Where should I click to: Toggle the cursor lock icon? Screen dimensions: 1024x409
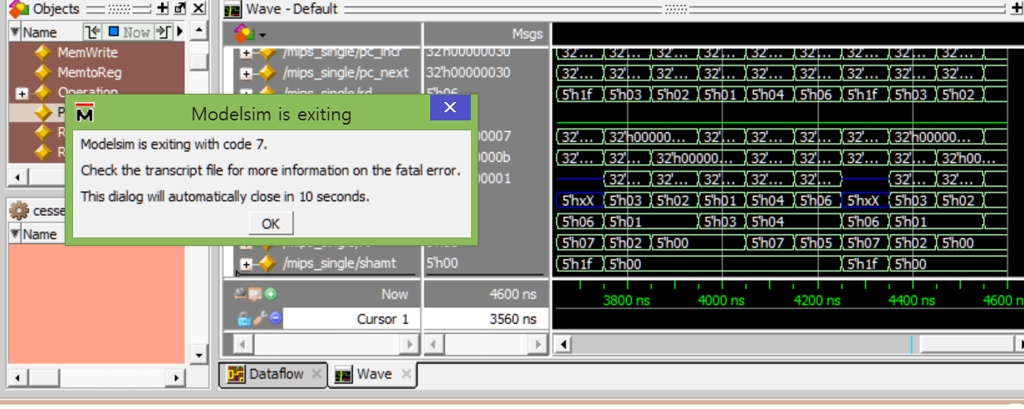[243, 319]
